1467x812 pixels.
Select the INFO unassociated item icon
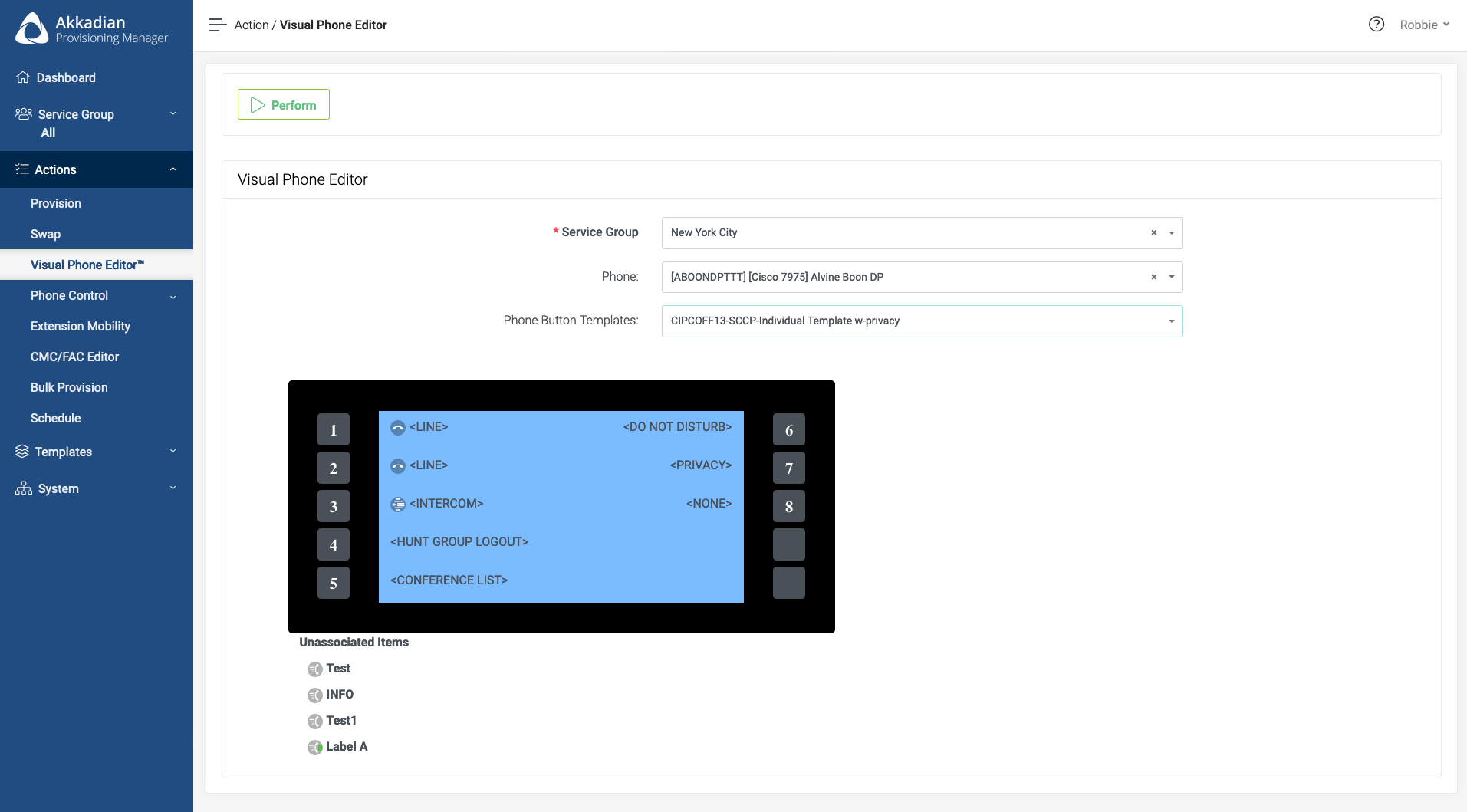[315, 695]
